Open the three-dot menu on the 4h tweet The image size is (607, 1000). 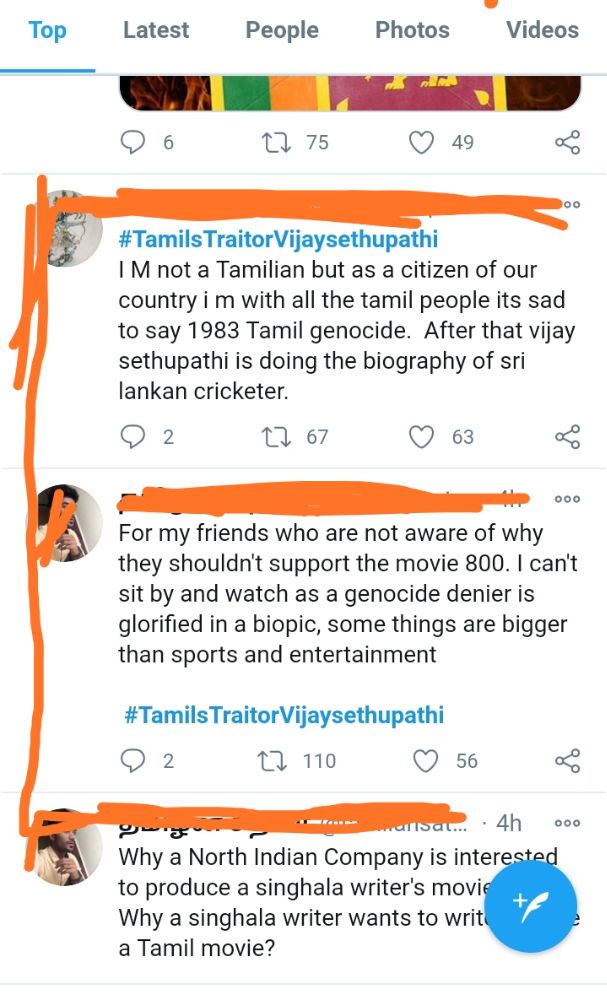coord(568,823)
